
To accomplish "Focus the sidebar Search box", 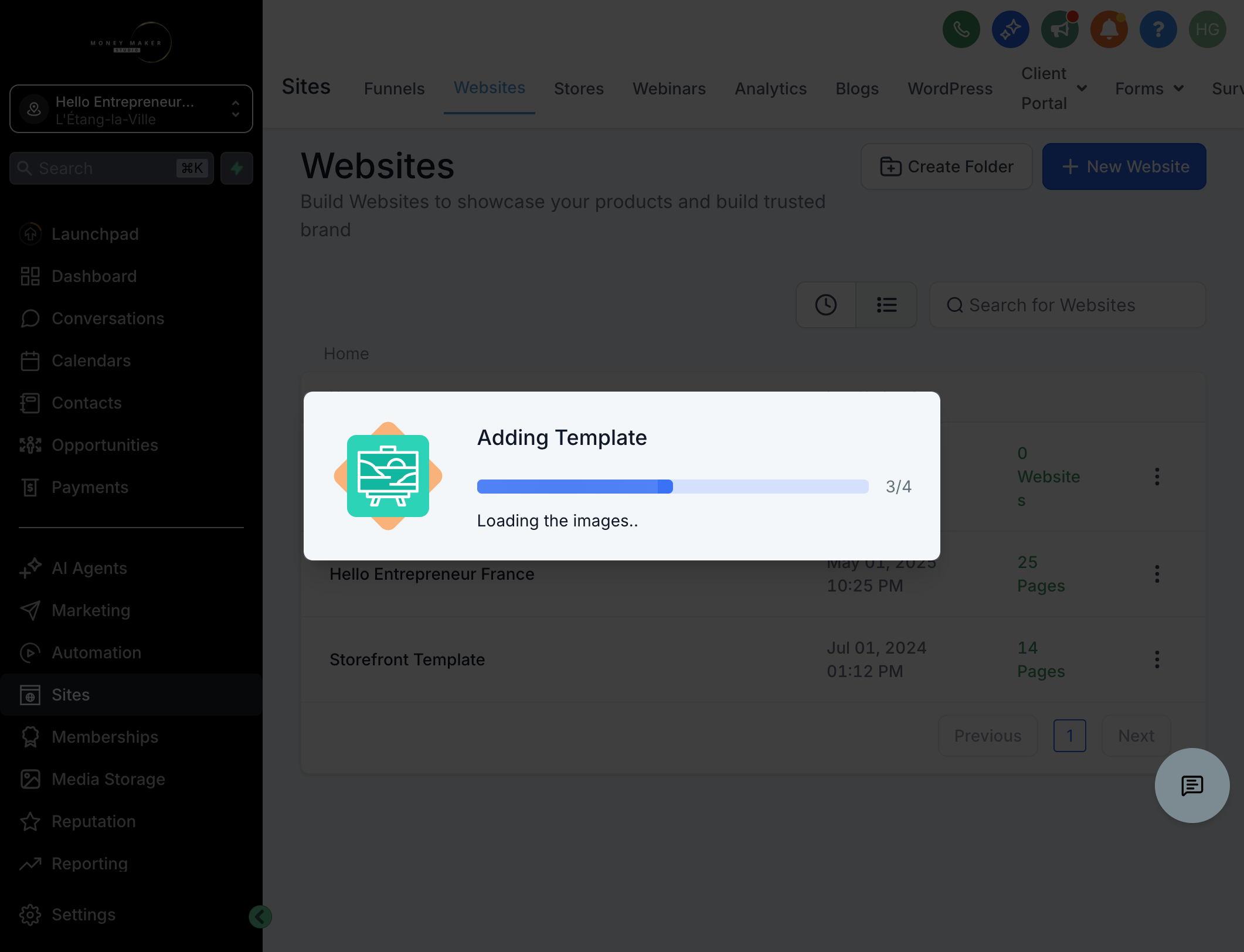I will click(111, 168).
